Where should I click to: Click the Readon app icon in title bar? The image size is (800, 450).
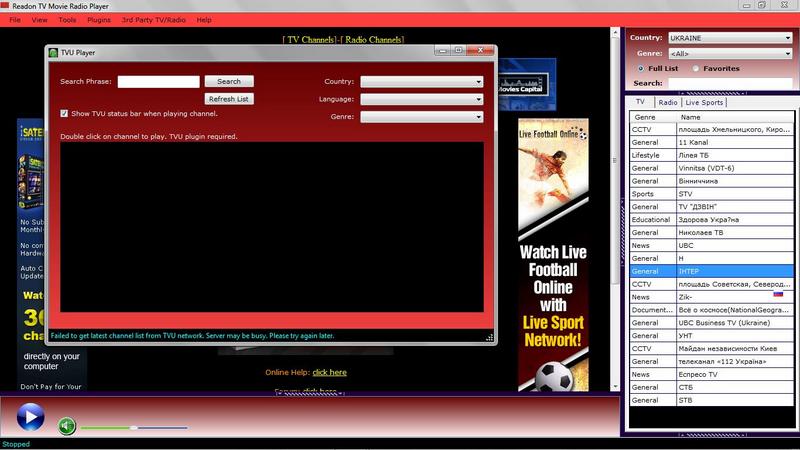pyautogui.click(x=5, y=6)
